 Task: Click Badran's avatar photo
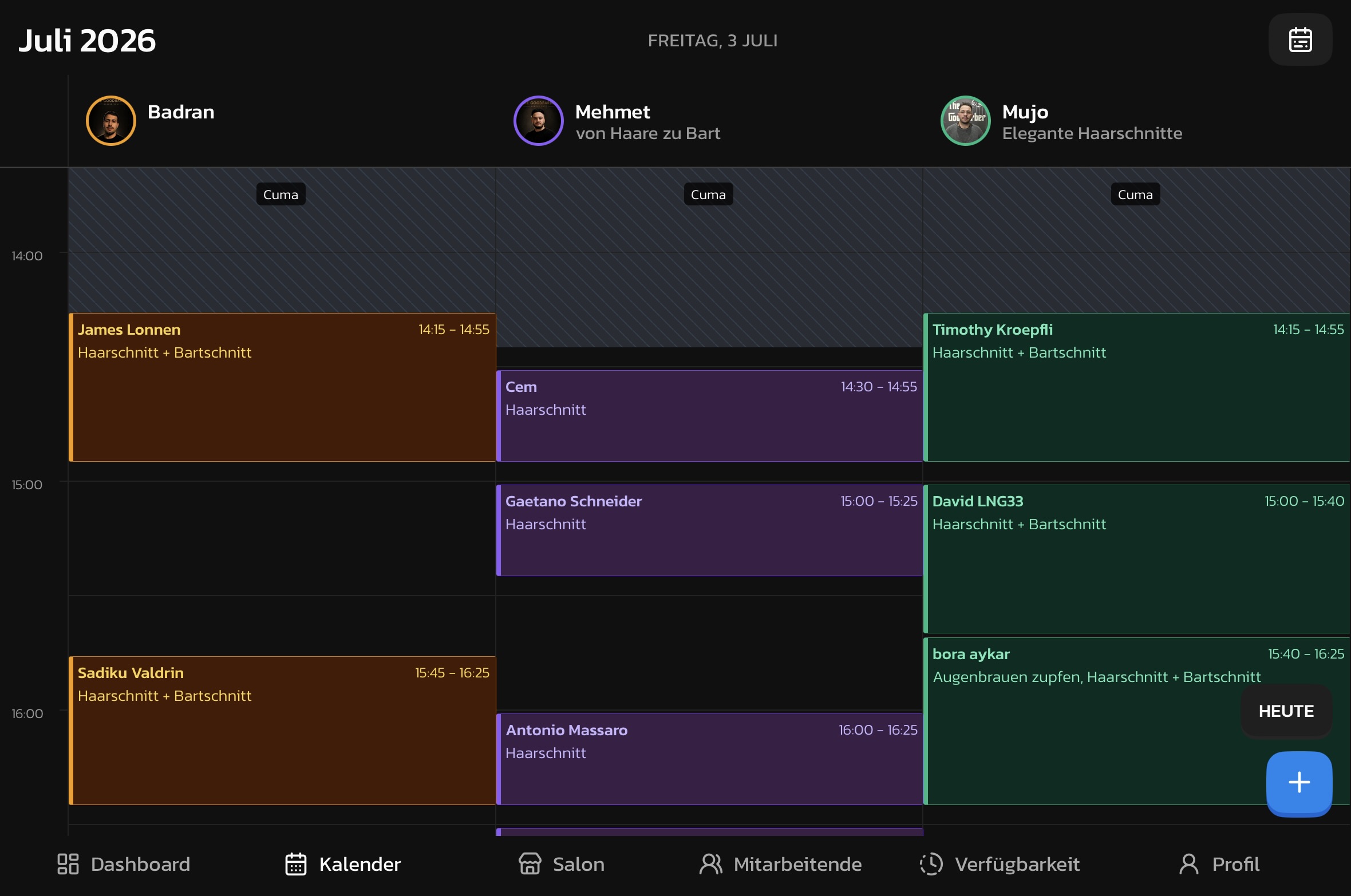tap(111, 121)
